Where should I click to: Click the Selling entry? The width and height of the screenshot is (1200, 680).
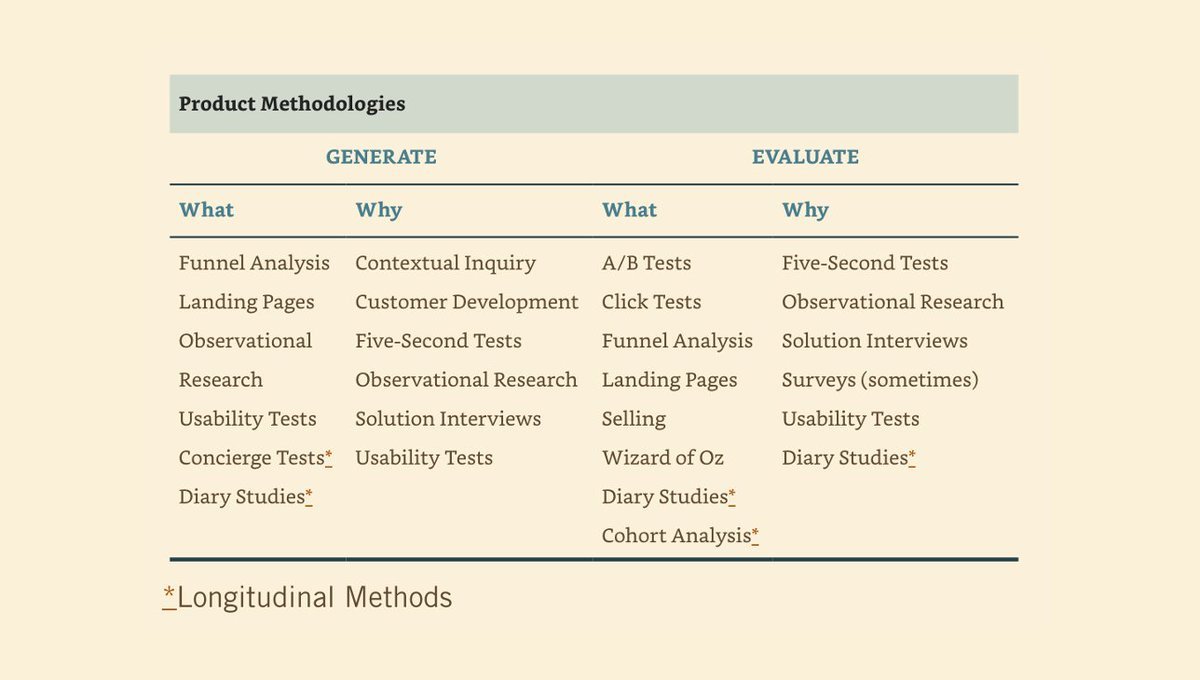[634, 419]
